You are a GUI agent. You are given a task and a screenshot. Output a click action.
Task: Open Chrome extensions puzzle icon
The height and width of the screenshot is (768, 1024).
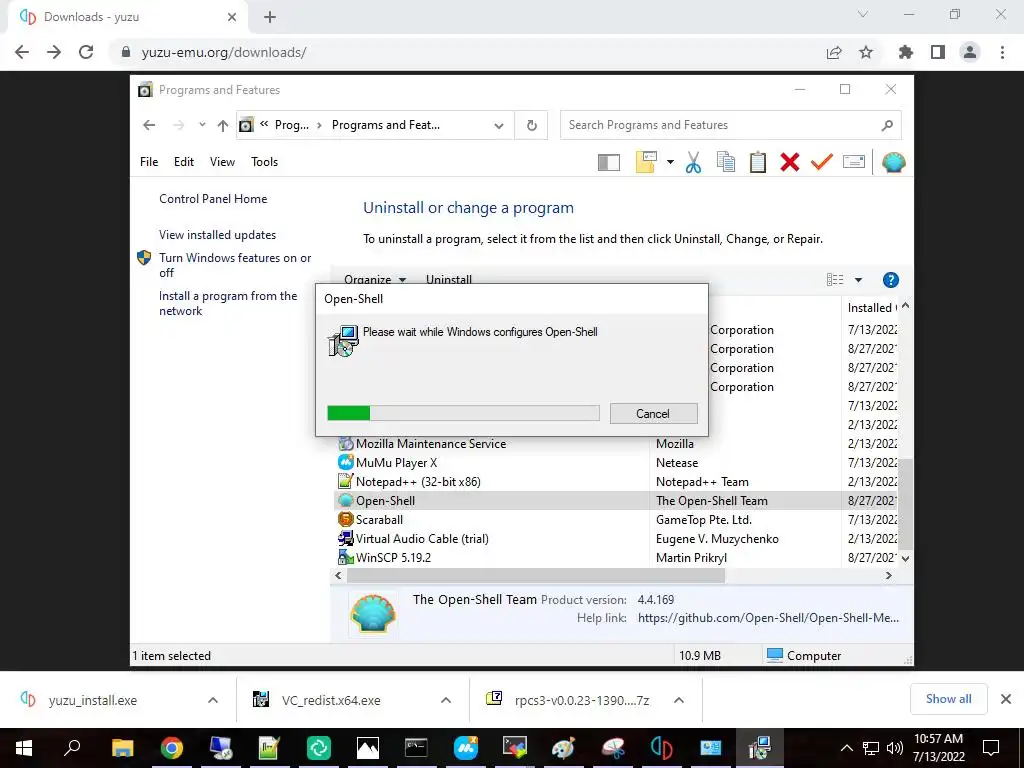point(905,52)
